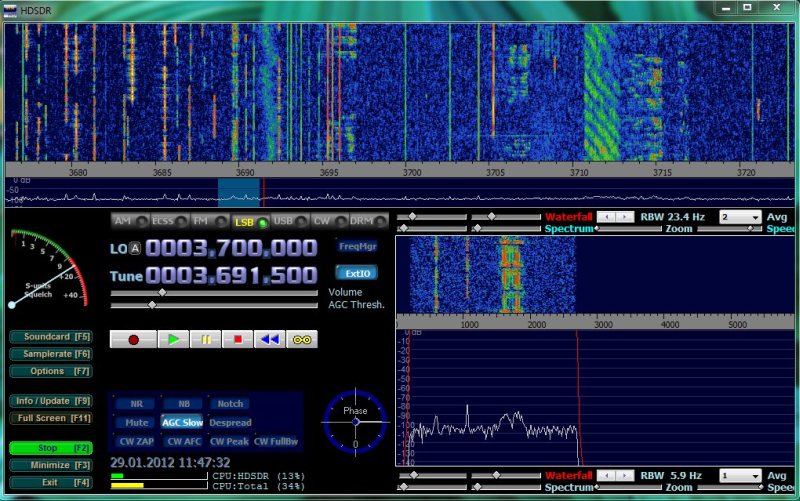Open Options [F7] menu

click(x=51, y=371)
